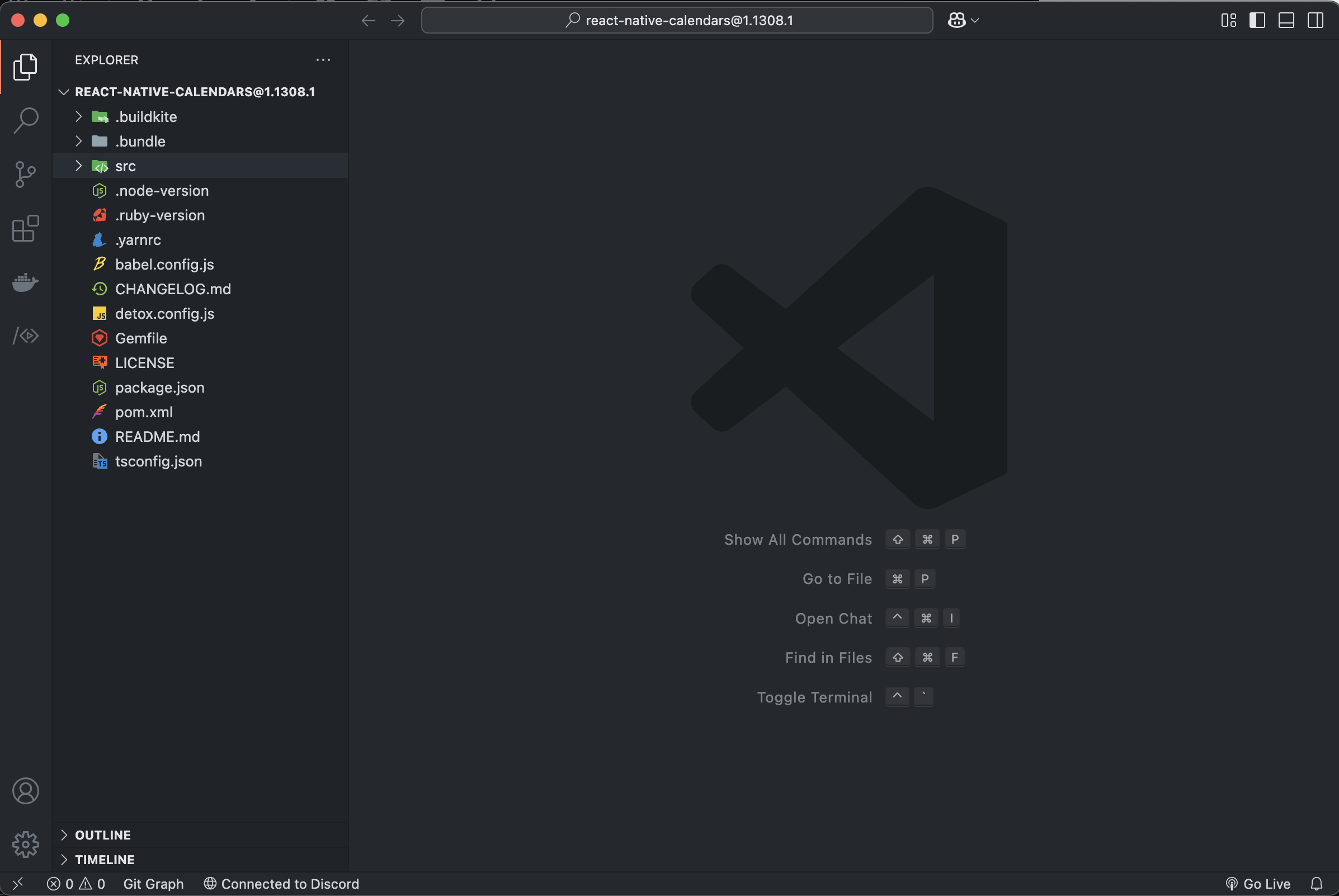1339x896 pixels.
Task: Open the Extensions view
Action: pyautogui.click(x=26, y=229)
